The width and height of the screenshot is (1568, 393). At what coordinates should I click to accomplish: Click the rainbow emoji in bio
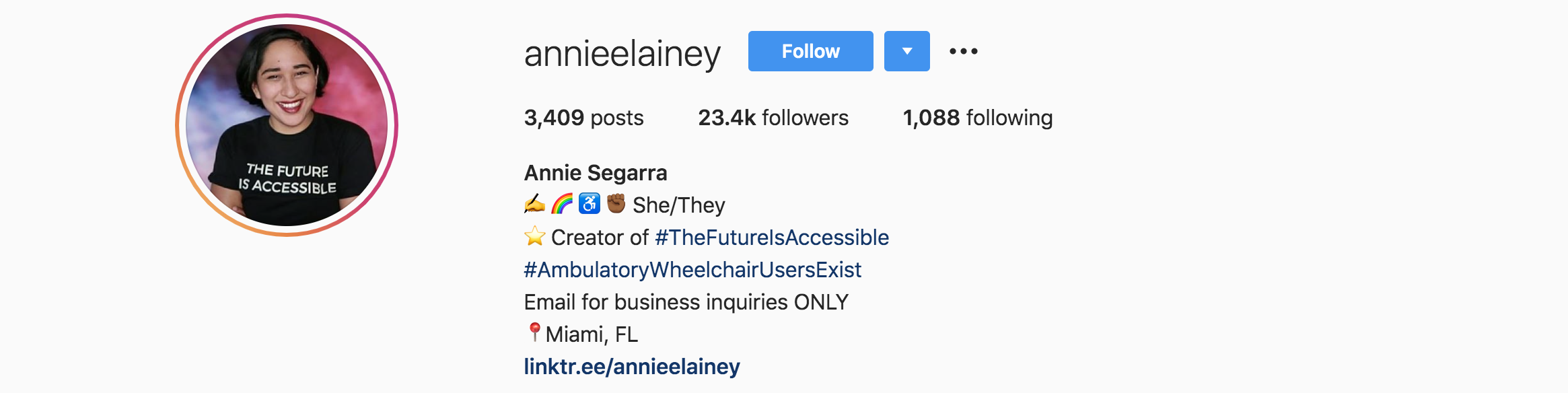[562, 204]
